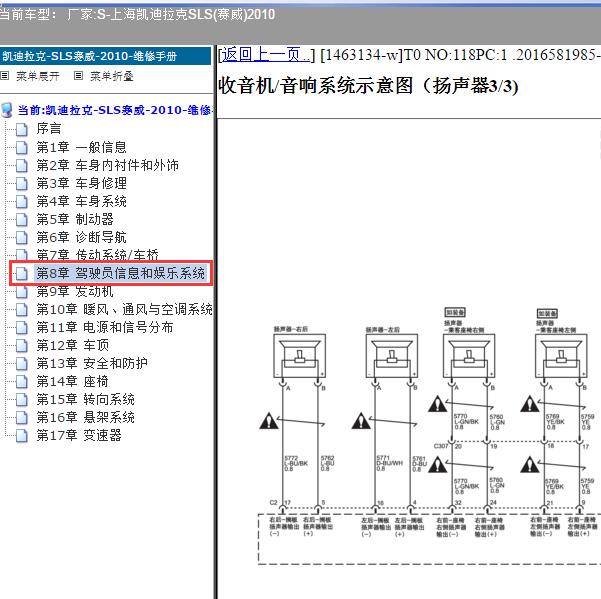
Task: Open 第10章 暖风、通风与空调系统
Action: [124, 309]
